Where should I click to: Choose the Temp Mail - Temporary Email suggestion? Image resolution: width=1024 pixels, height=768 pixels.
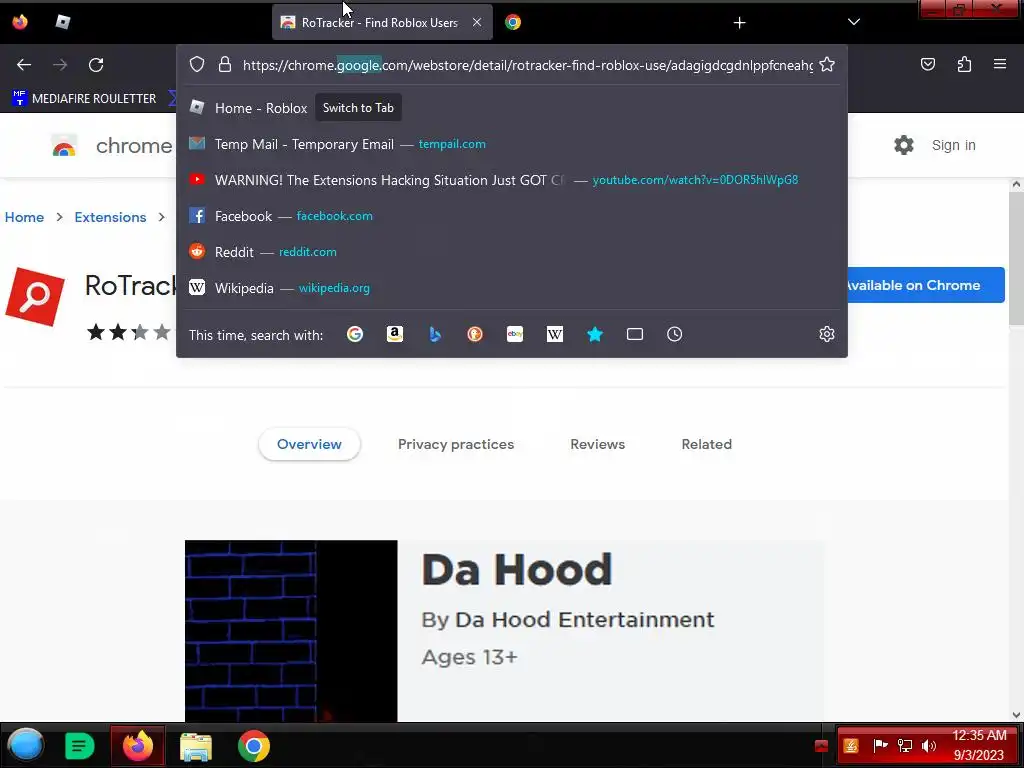[x=512, y=144]
